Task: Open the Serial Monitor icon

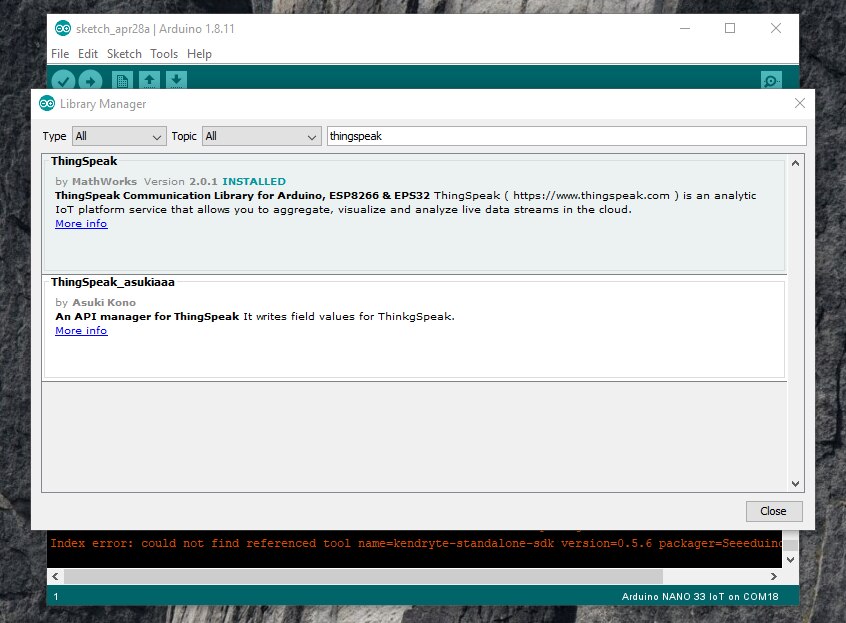Action: coord(771,81)
